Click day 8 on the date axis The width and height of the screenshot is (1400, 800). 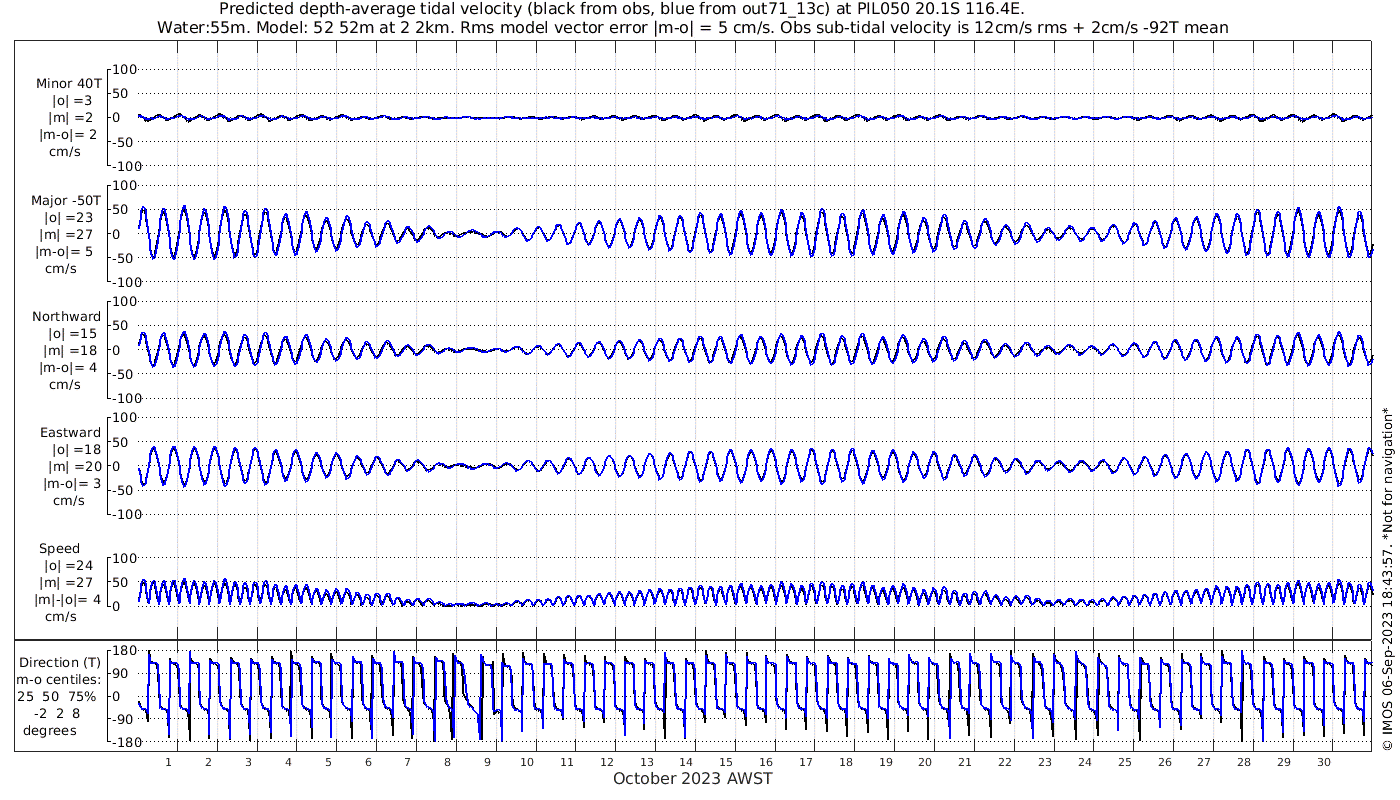[447, 762]
